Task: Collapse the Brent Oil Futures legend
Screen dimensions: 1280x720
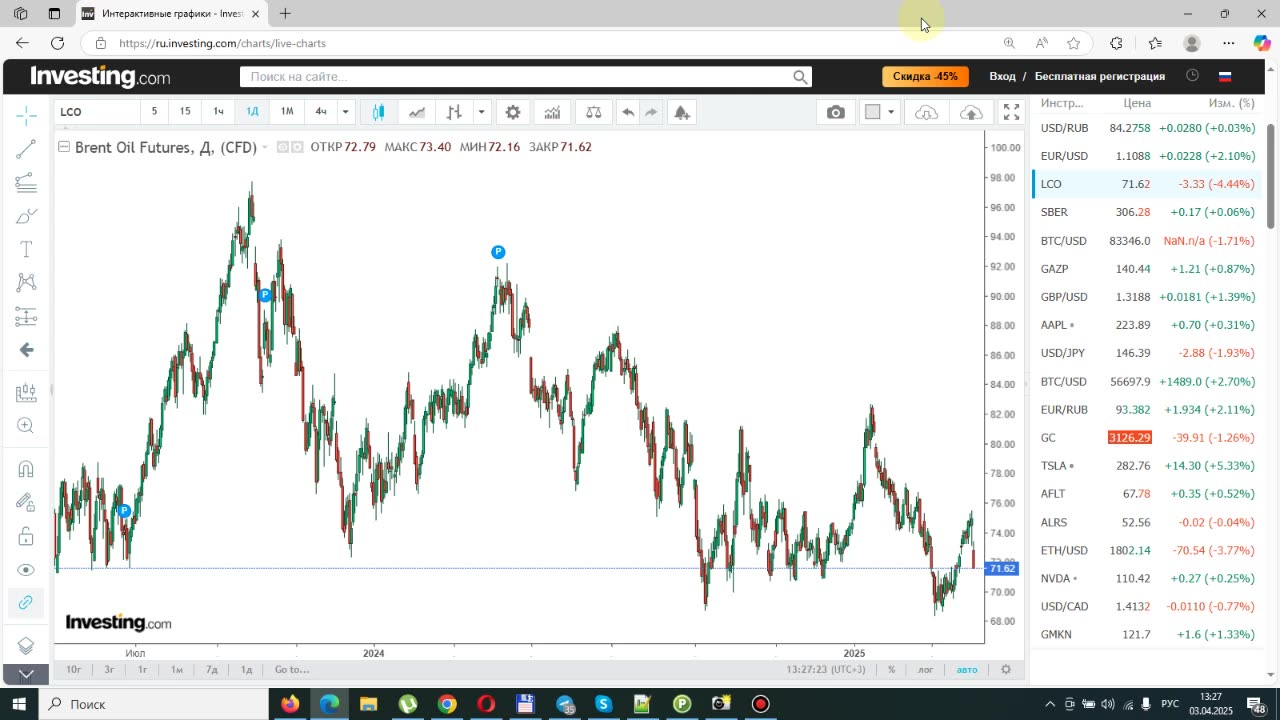Action: point(63,147)
